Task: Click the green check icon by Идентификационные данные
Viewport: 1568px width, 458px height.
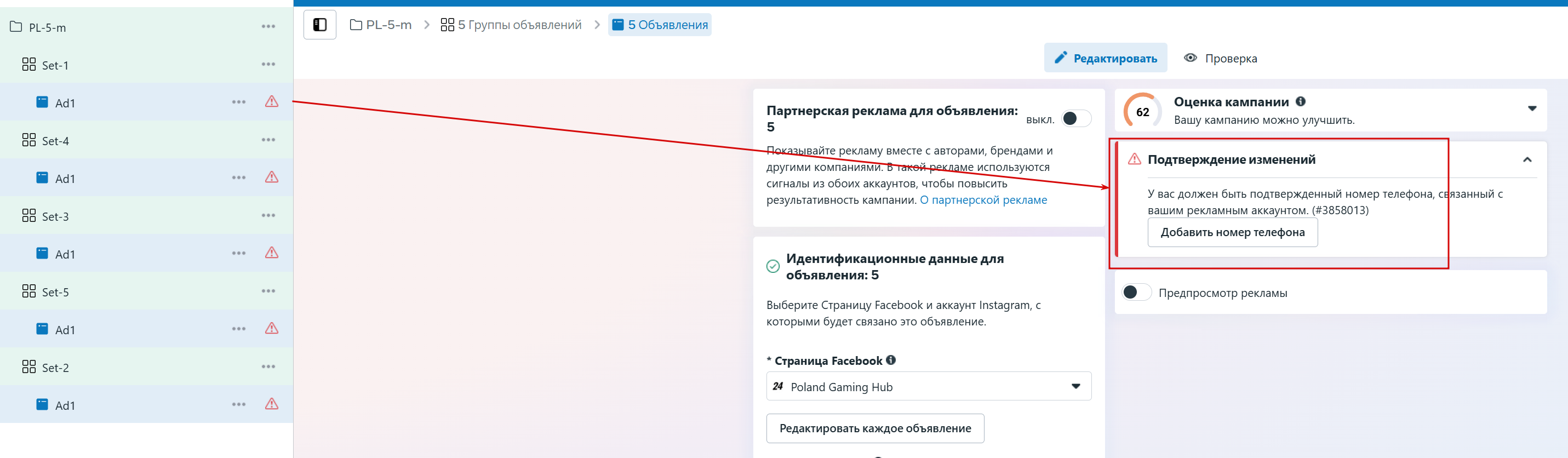Action: (772, 266)
